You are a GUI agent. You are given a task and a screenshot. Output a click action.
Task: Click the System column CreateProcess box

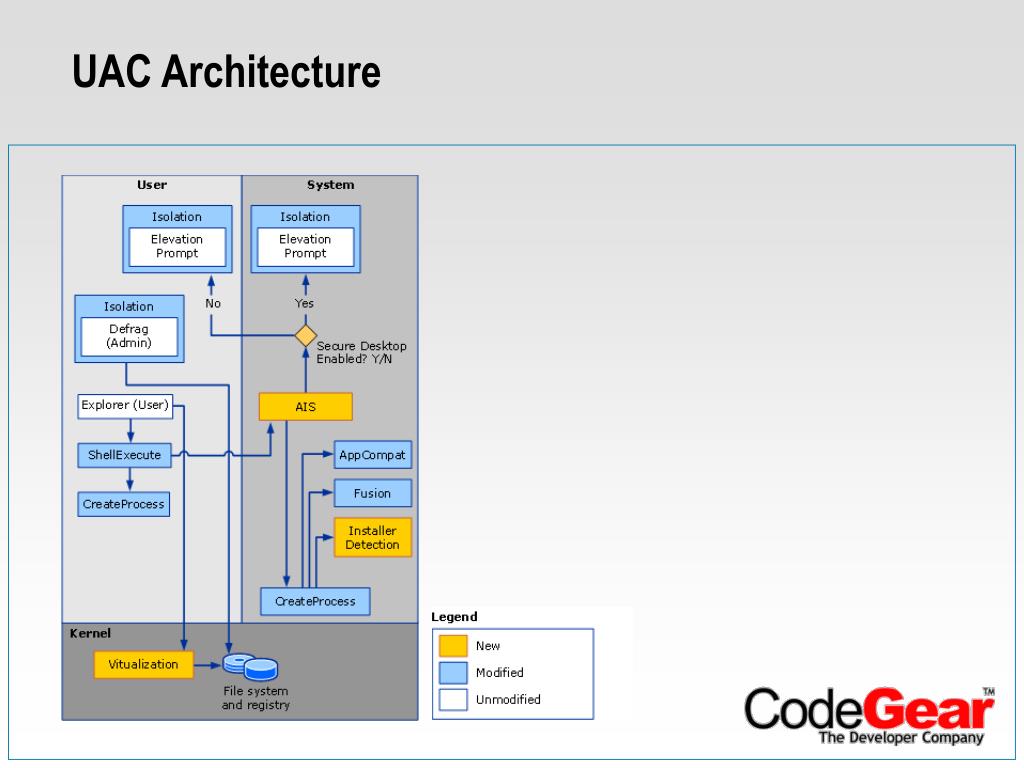pyautogui.click(x=315, y=601)
